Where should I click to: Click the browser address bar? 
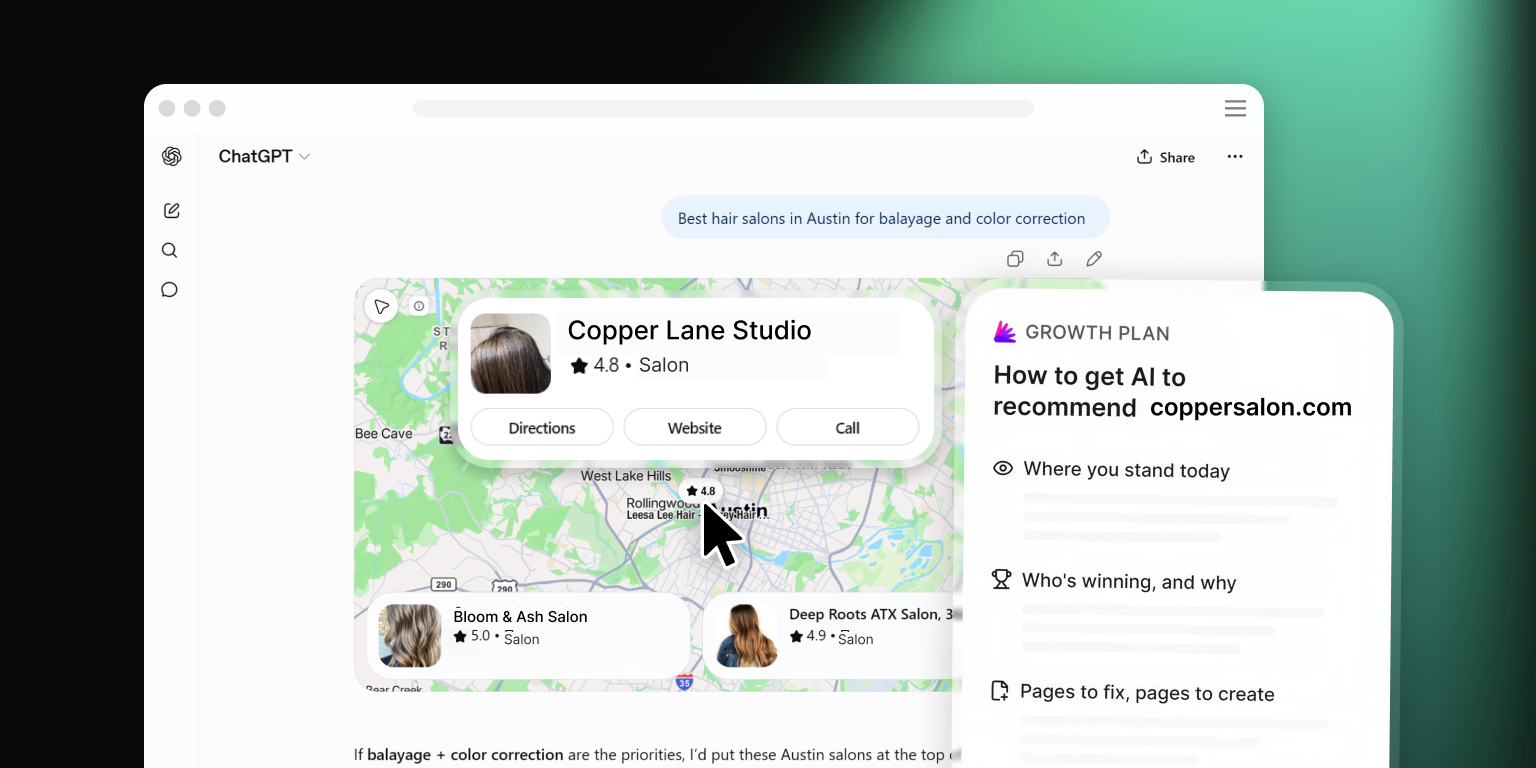(723, 108)
